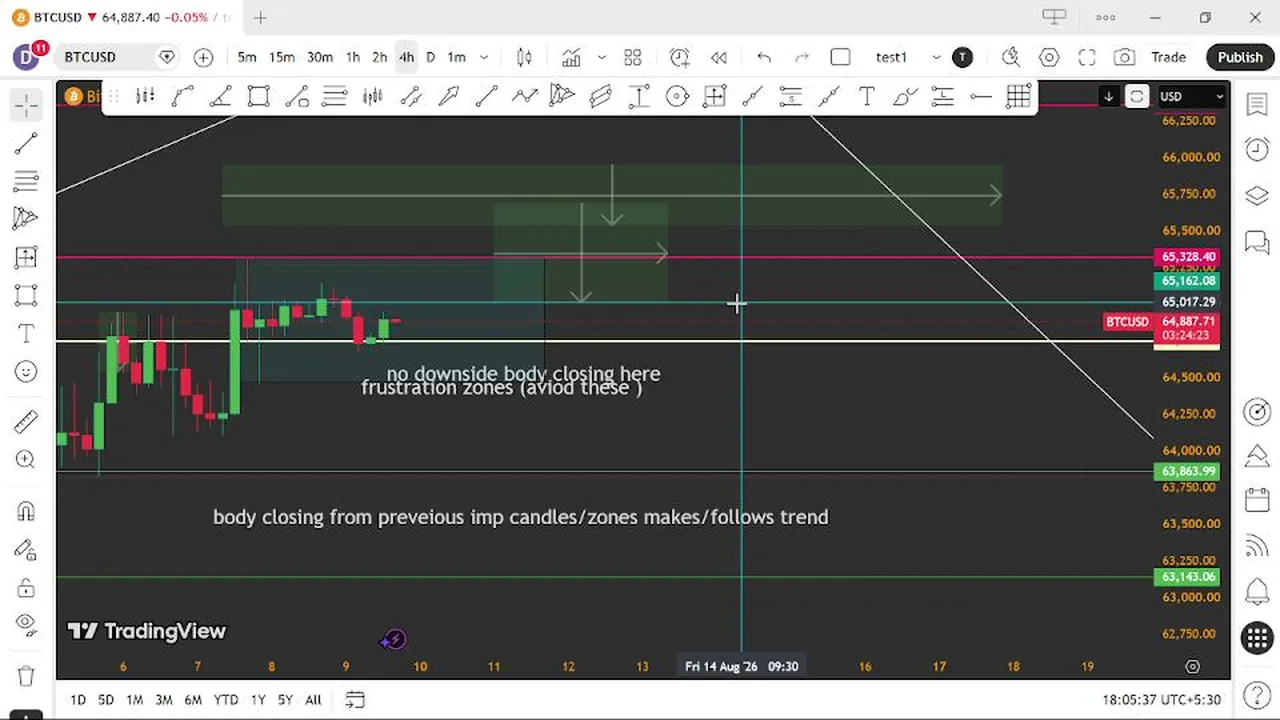Toggle fullscreen mode
Viewport: 1280px width, 720px height.
coord(1087,57)
